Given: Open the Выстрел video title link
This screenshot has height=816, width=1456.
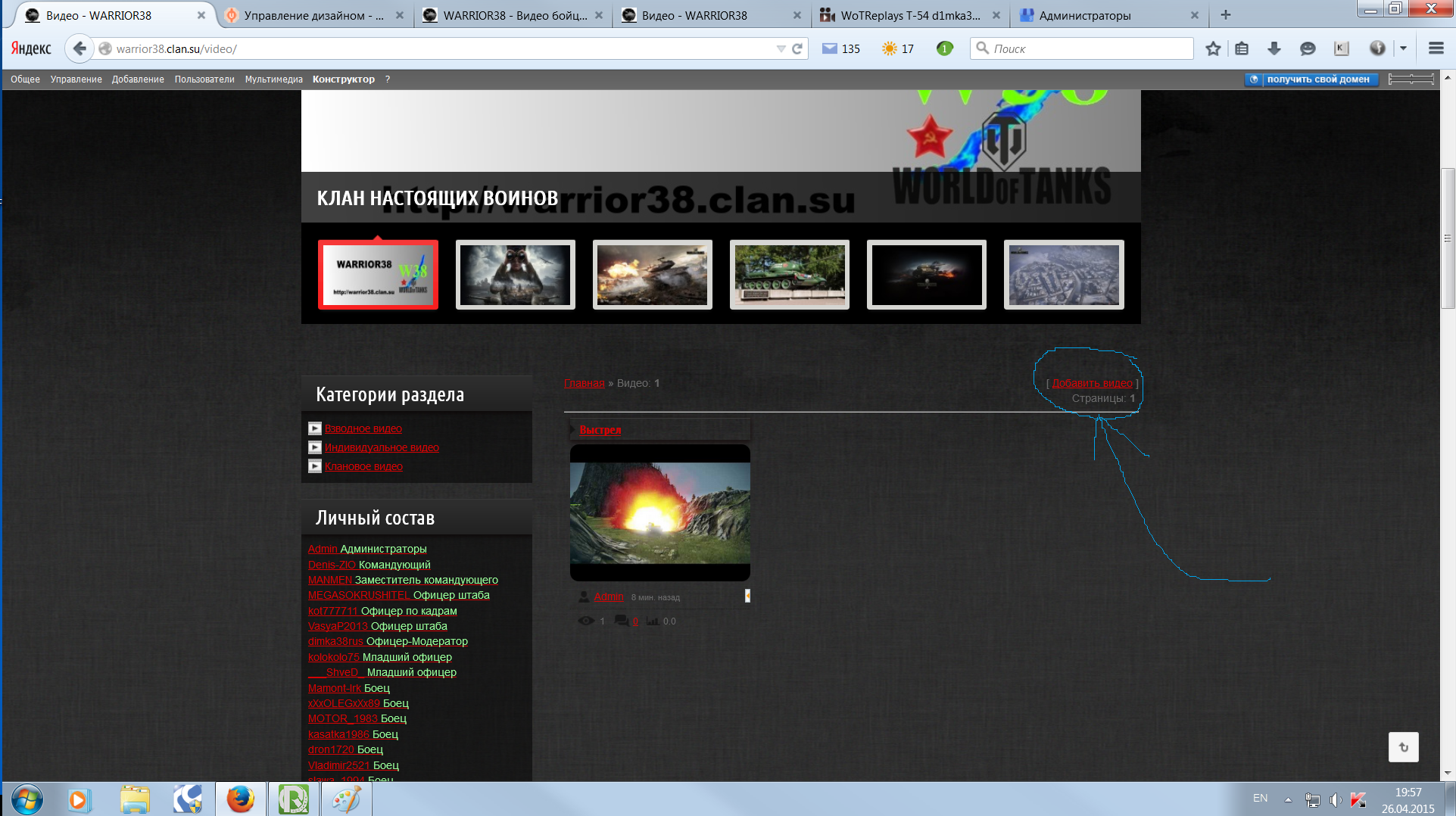Looking at the screenshot, I should tap(600, 429).
